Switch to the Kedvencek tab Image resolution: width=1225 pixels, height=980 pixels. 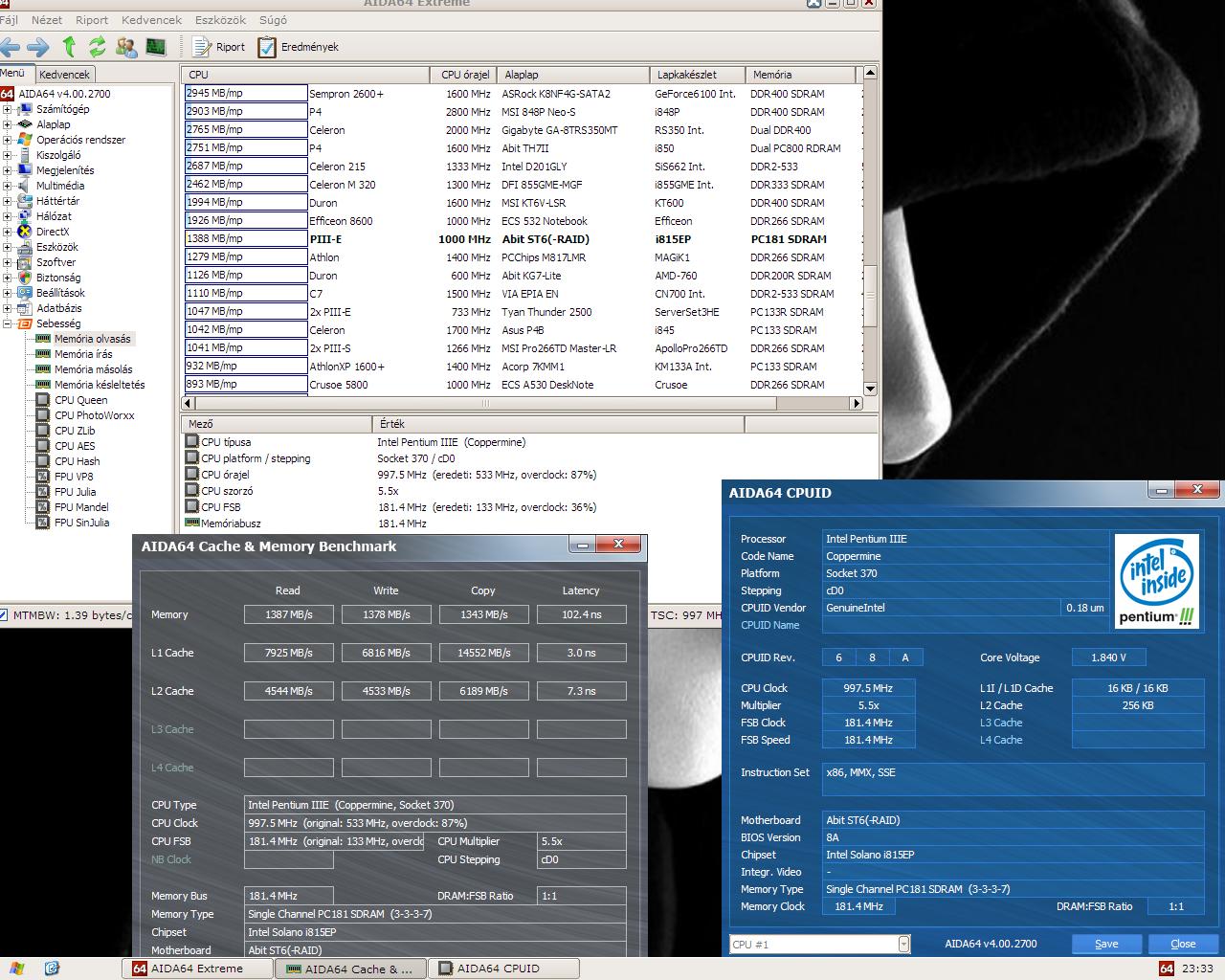[x=64, y=74]
